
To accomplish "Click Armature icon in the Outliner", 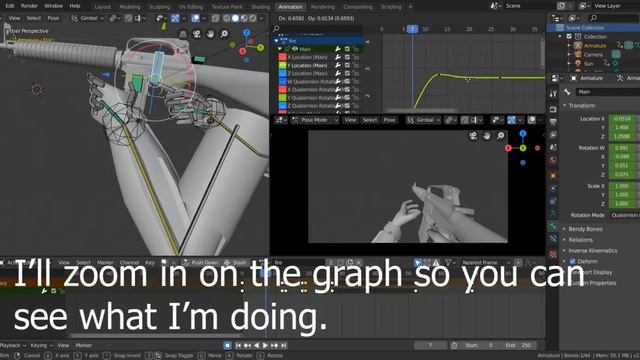I will pos(578,46).
